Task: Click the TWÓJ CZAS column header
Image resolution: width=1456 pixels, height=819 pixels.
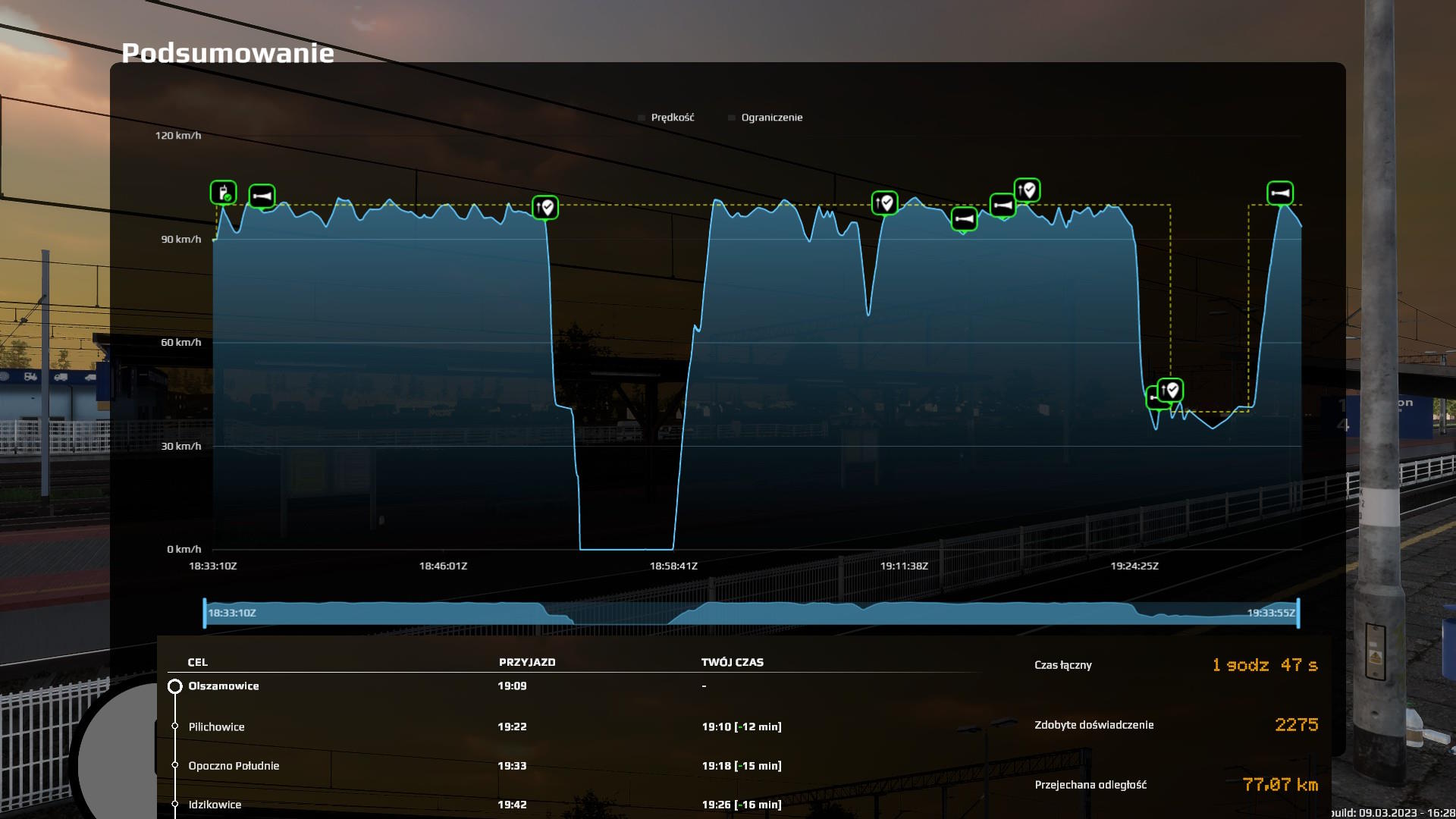Action: pos(732,662)
